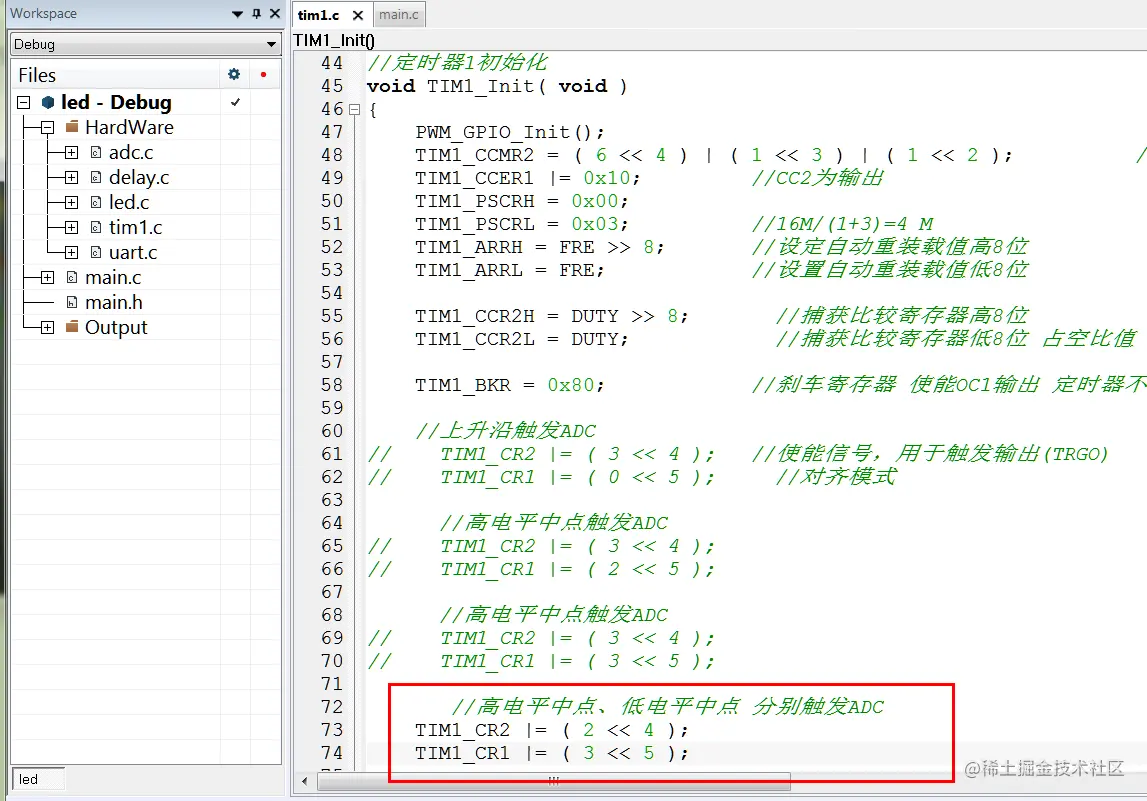The image size is (1147, 801).
Task: Click TIM1_BKR = 0x80 statement
Action: pos(510,385)
